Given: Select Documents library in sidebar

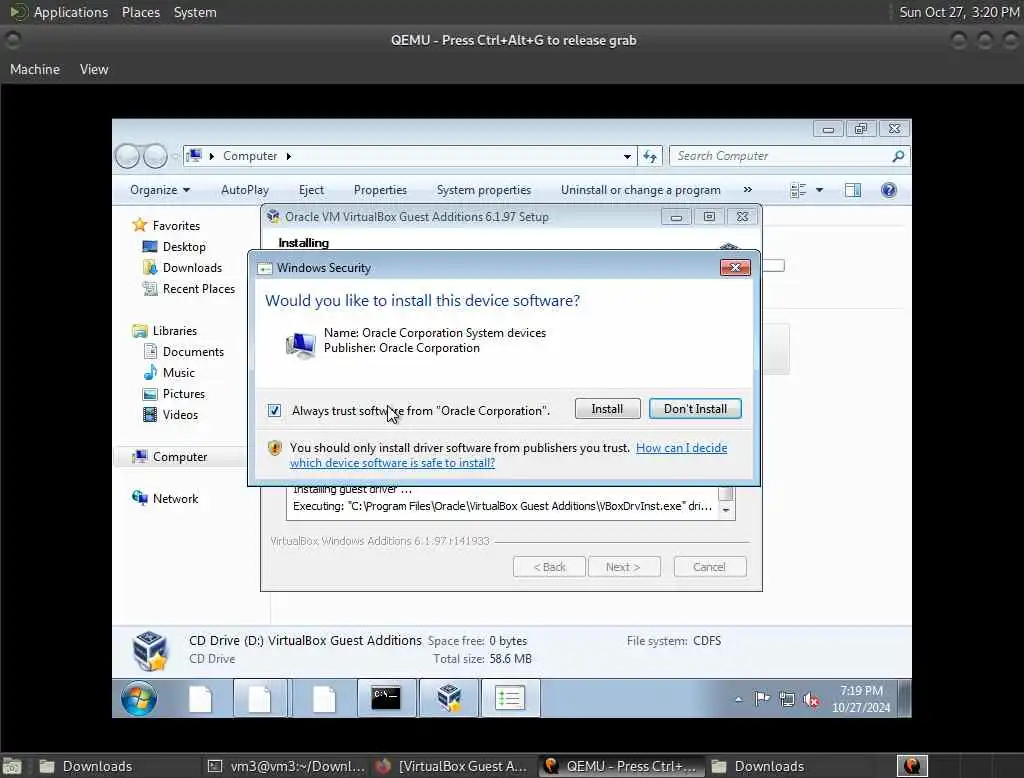Looking at the screenshot, I should [193, 352].
